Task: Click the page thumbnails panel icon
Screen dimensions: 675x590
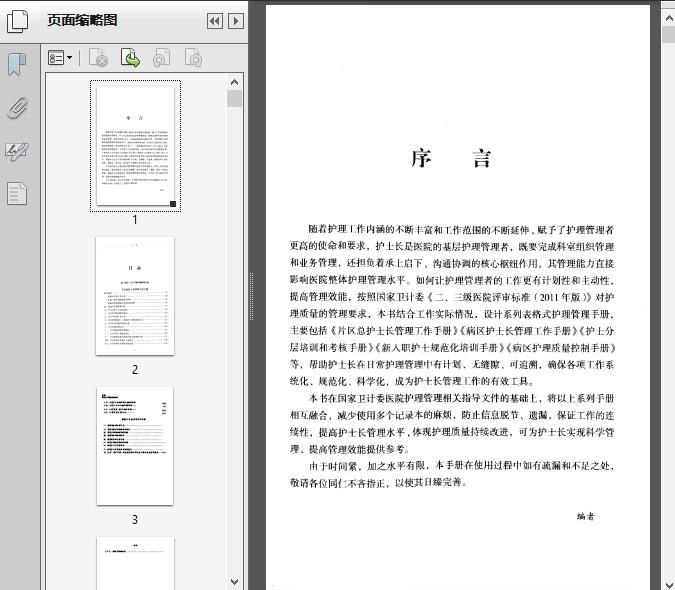Action: point(17,21)
